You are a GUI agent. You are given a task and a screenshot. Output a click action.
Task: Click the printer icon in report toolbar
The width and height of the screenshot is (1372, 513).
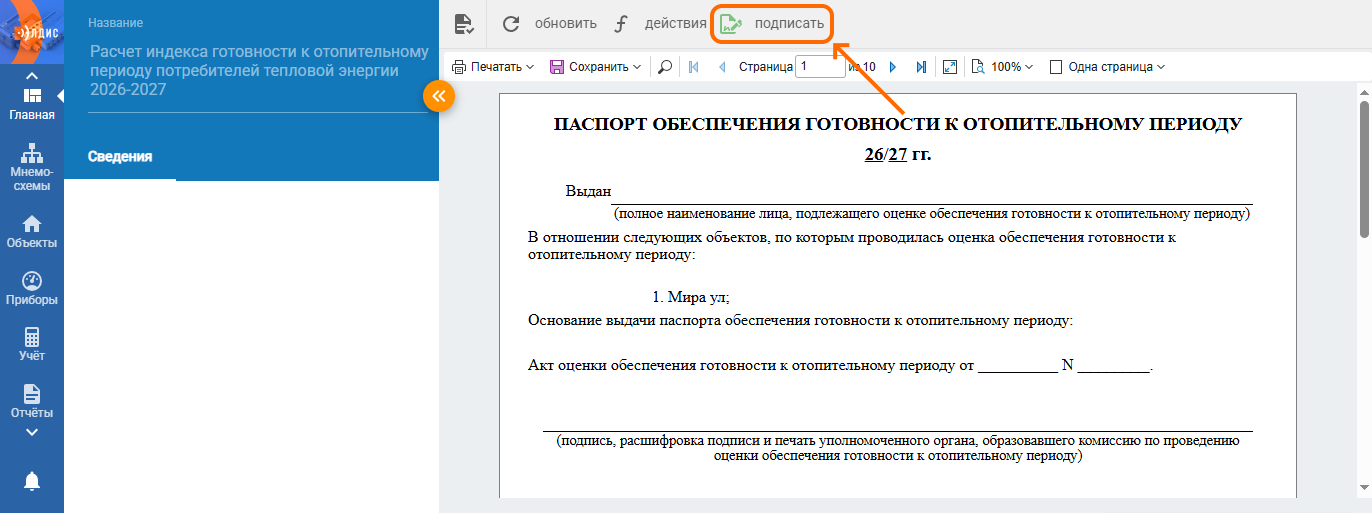tap(459, 67)
